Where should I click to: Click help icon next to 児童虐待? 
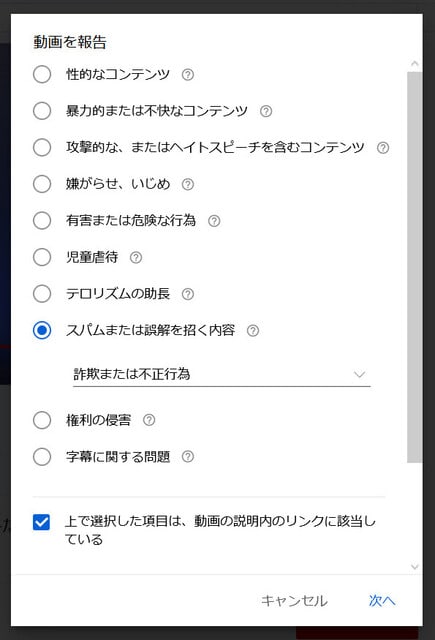(135, 258)
